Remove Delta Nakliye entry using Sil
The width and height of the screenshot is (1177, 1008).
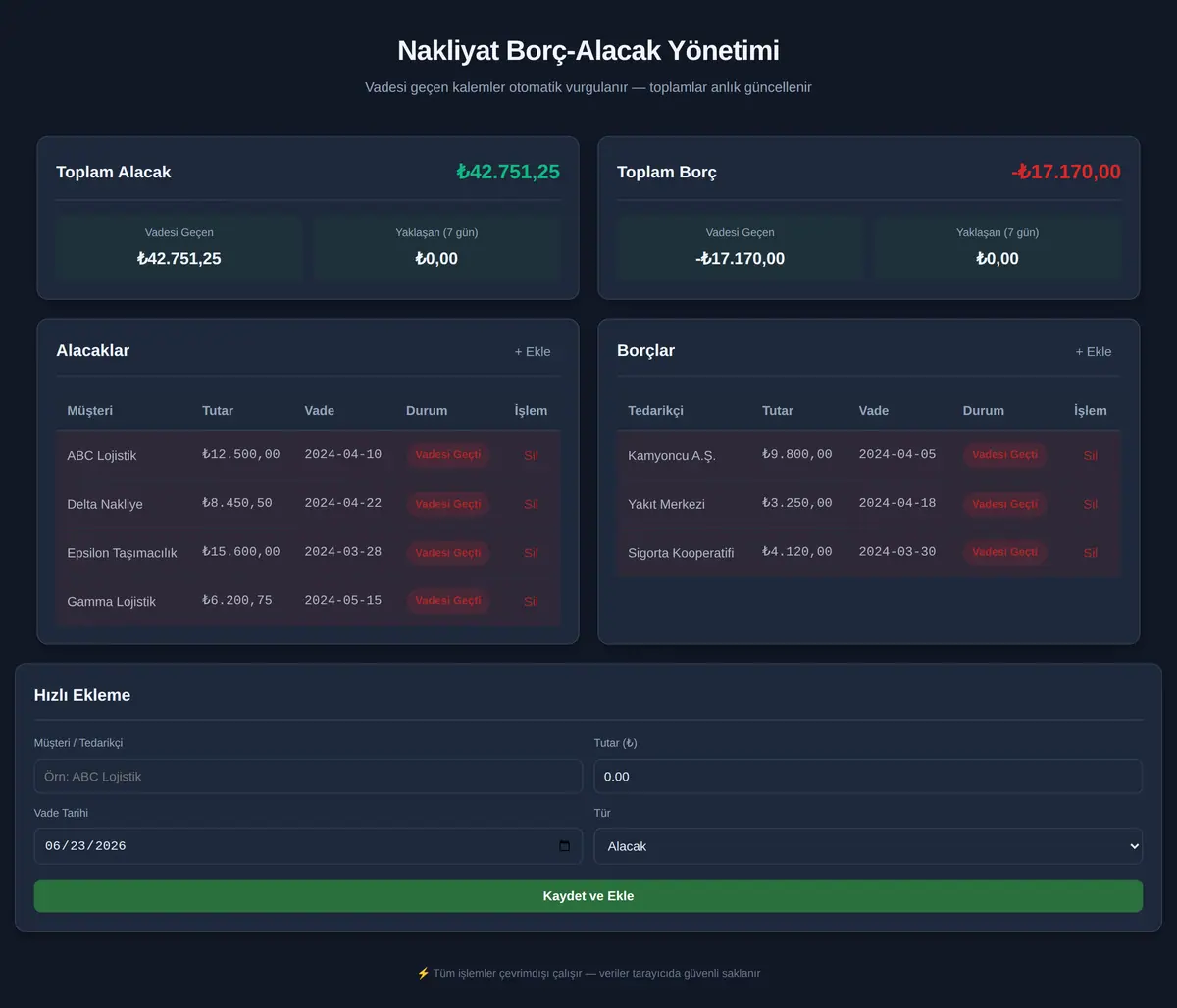tap(531, 504)
